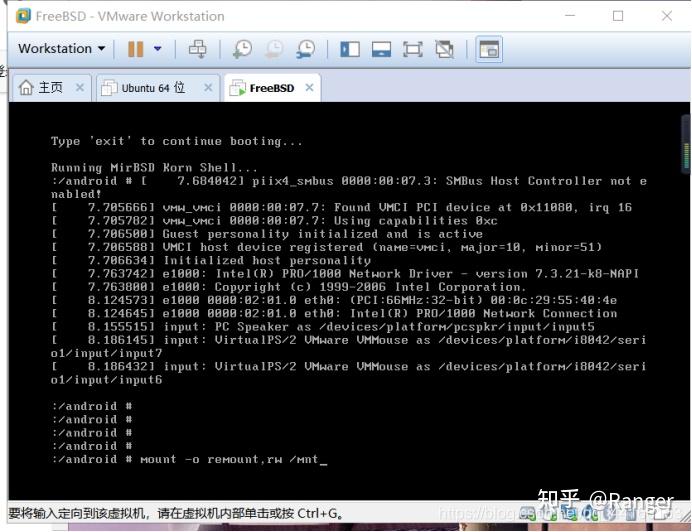
Task: Click the revert to snapshot icon
Action: 274,49
